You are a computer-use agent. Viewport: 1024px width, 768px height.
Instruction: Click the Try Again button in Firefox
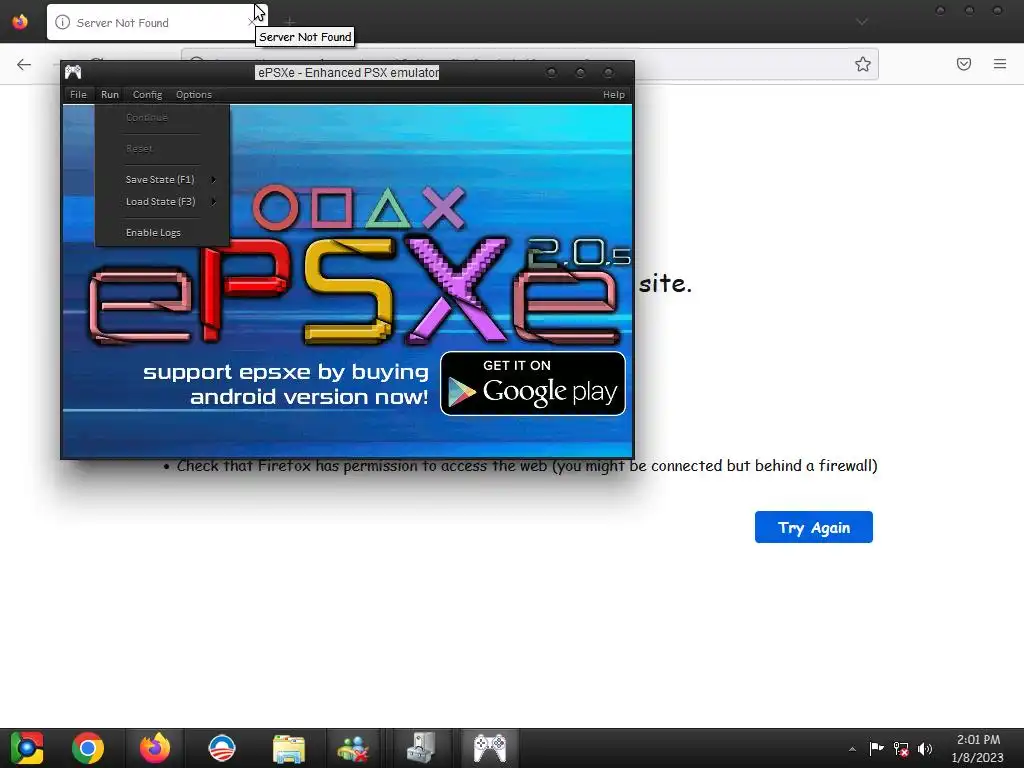[814, 527]
